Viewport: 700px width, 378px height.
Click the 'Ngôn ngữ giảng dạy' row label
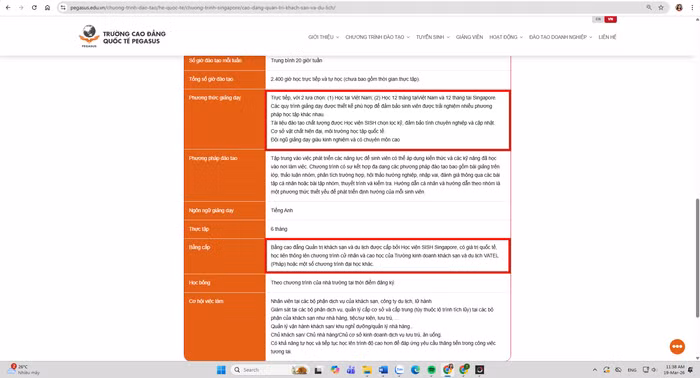[211, 210]
